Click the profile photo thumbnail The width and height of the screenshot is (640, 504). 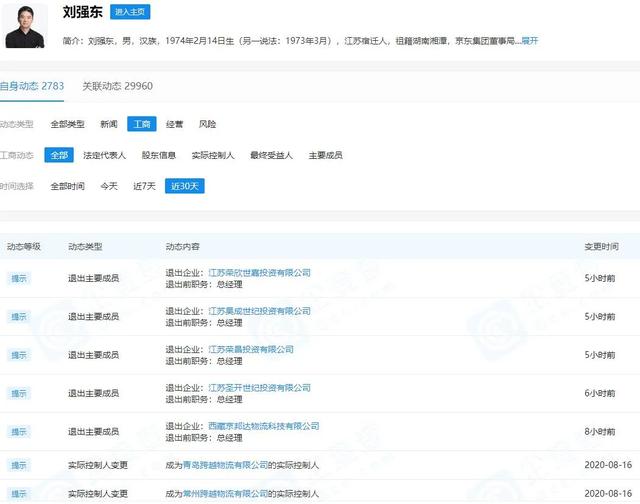[x=26, y=24]
